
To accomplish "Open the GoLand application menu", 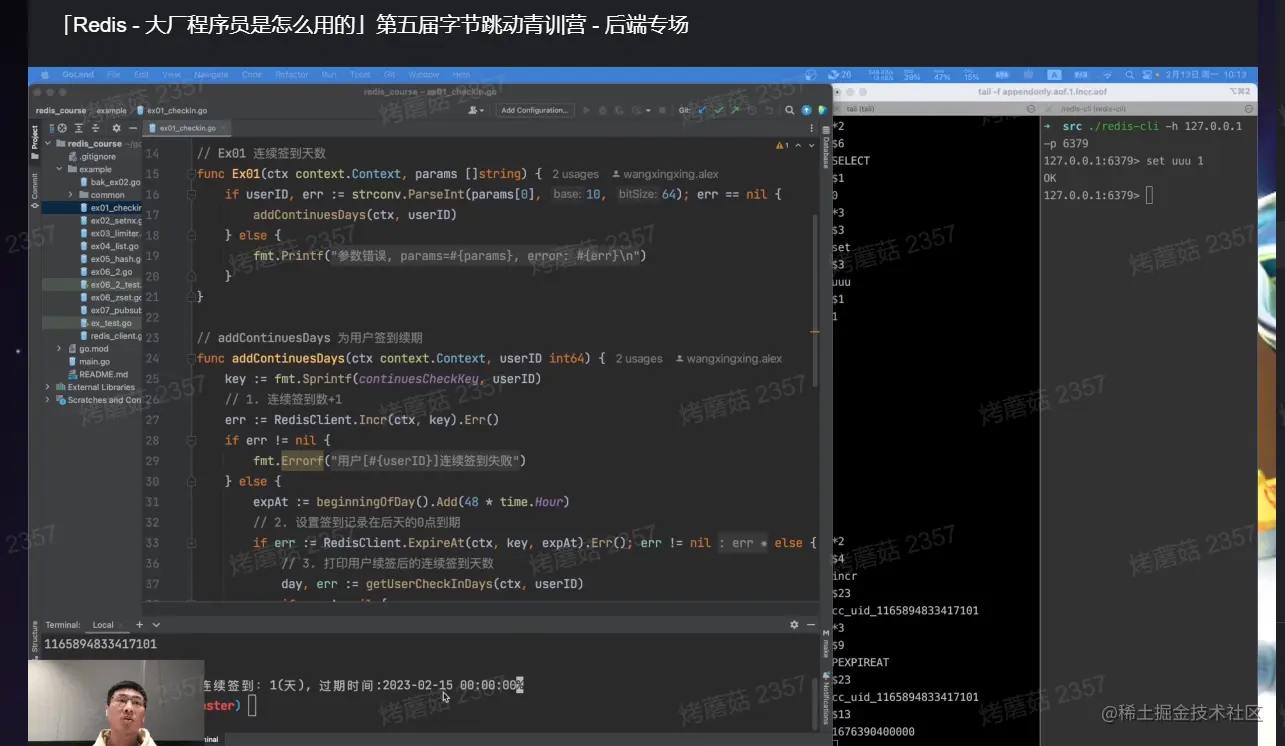I will pyautogui.click(x=78, y=75).
